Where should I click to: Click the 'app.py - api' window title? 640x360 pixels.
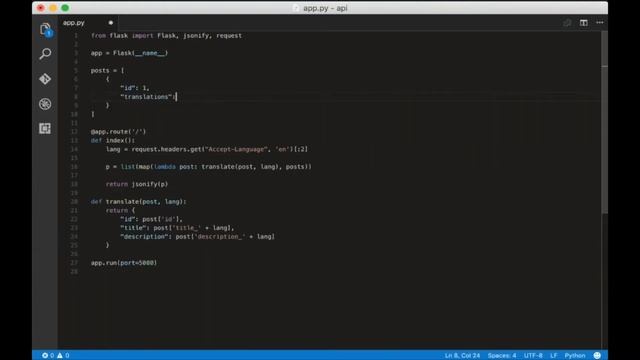pyautogui.click(x=325, y=8)
